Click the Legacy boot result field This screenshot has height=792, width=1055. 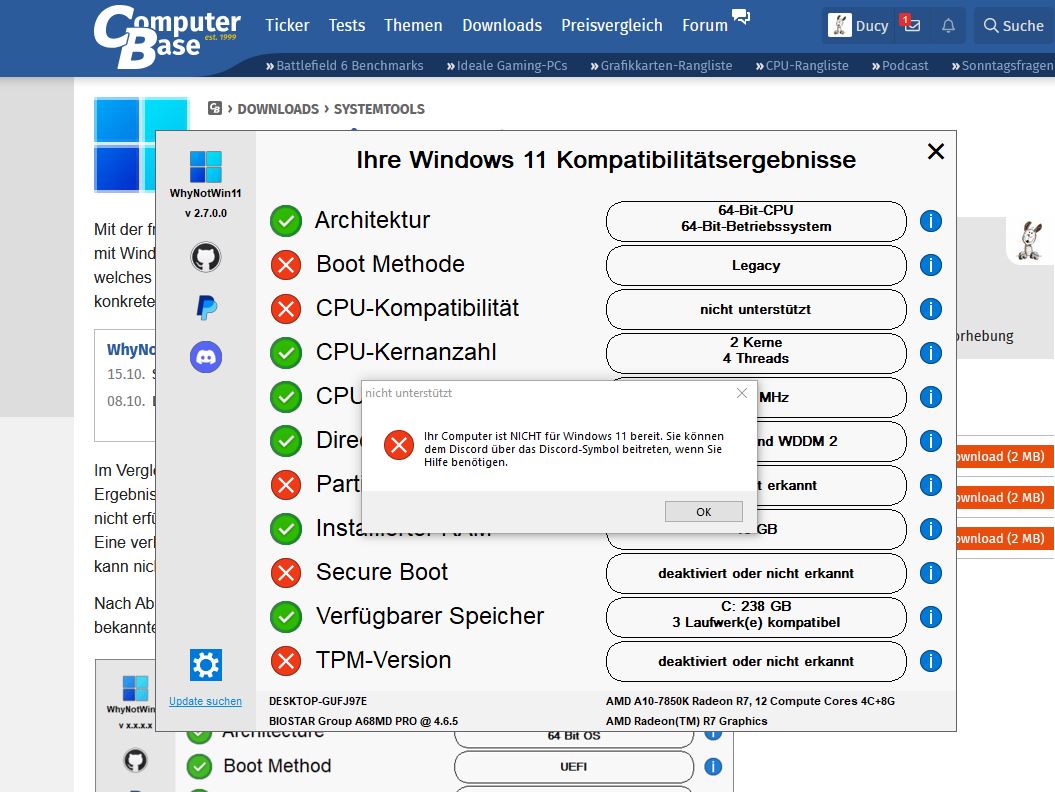[x=756, y=265]
